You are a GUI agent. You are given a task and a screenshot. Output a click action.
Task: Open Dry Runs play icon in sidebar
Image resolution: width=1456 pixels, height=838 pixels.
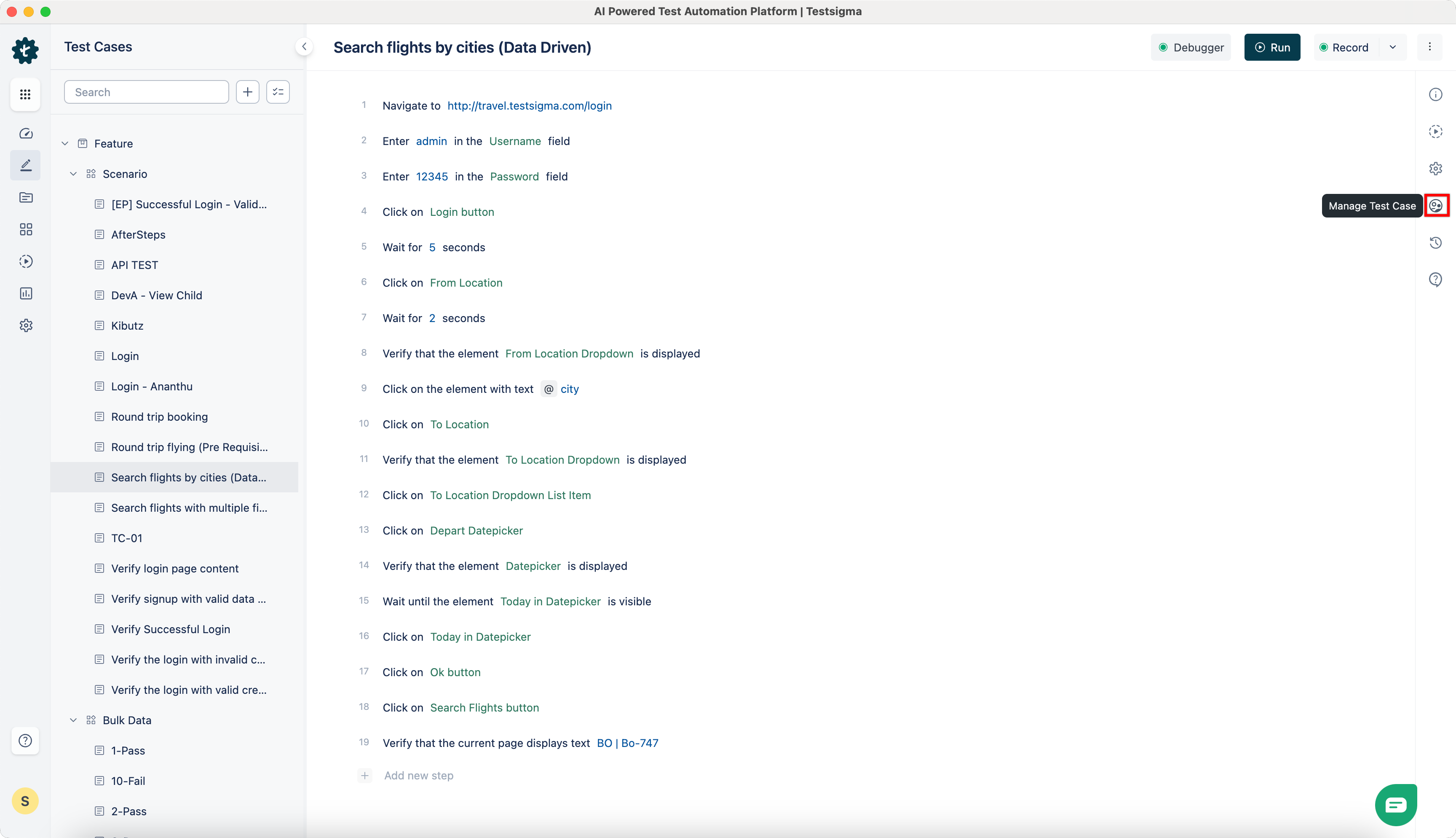(x=25, y=261)
